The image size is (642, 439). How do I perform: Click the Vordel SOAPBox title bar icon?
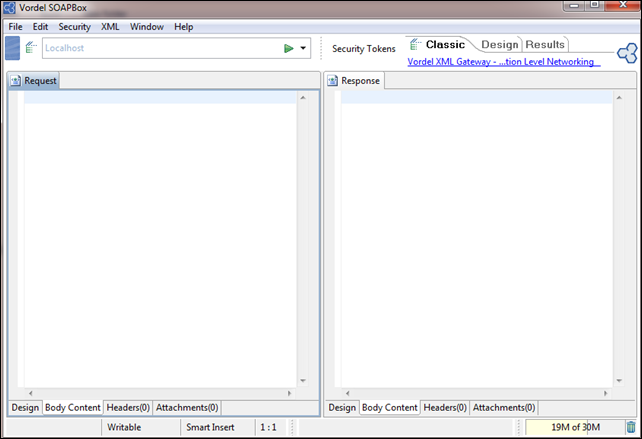9,8
